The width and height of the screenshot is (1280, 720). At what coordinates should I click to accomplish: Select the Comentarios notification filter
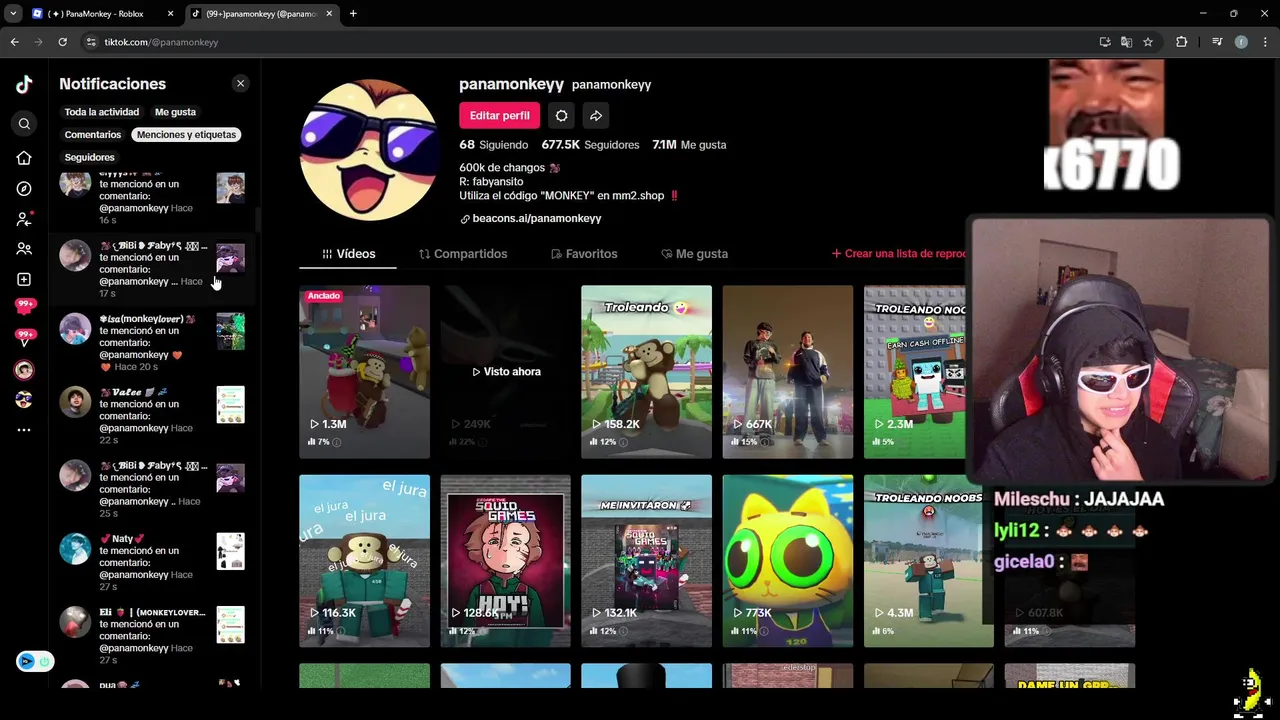pos(93,134)
